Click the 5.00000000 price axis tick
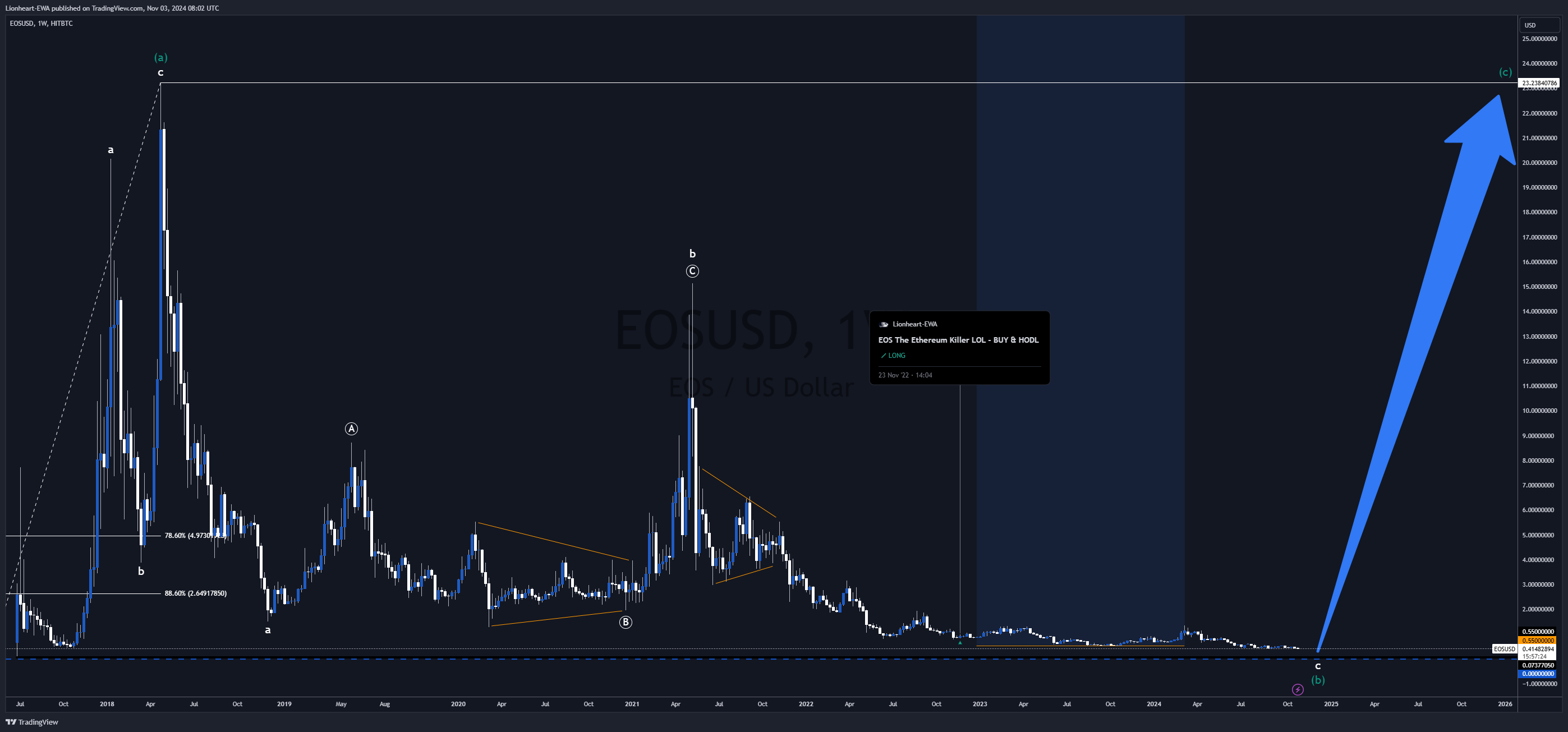The image size is (1568, 732). click(x=1539, y=535)
